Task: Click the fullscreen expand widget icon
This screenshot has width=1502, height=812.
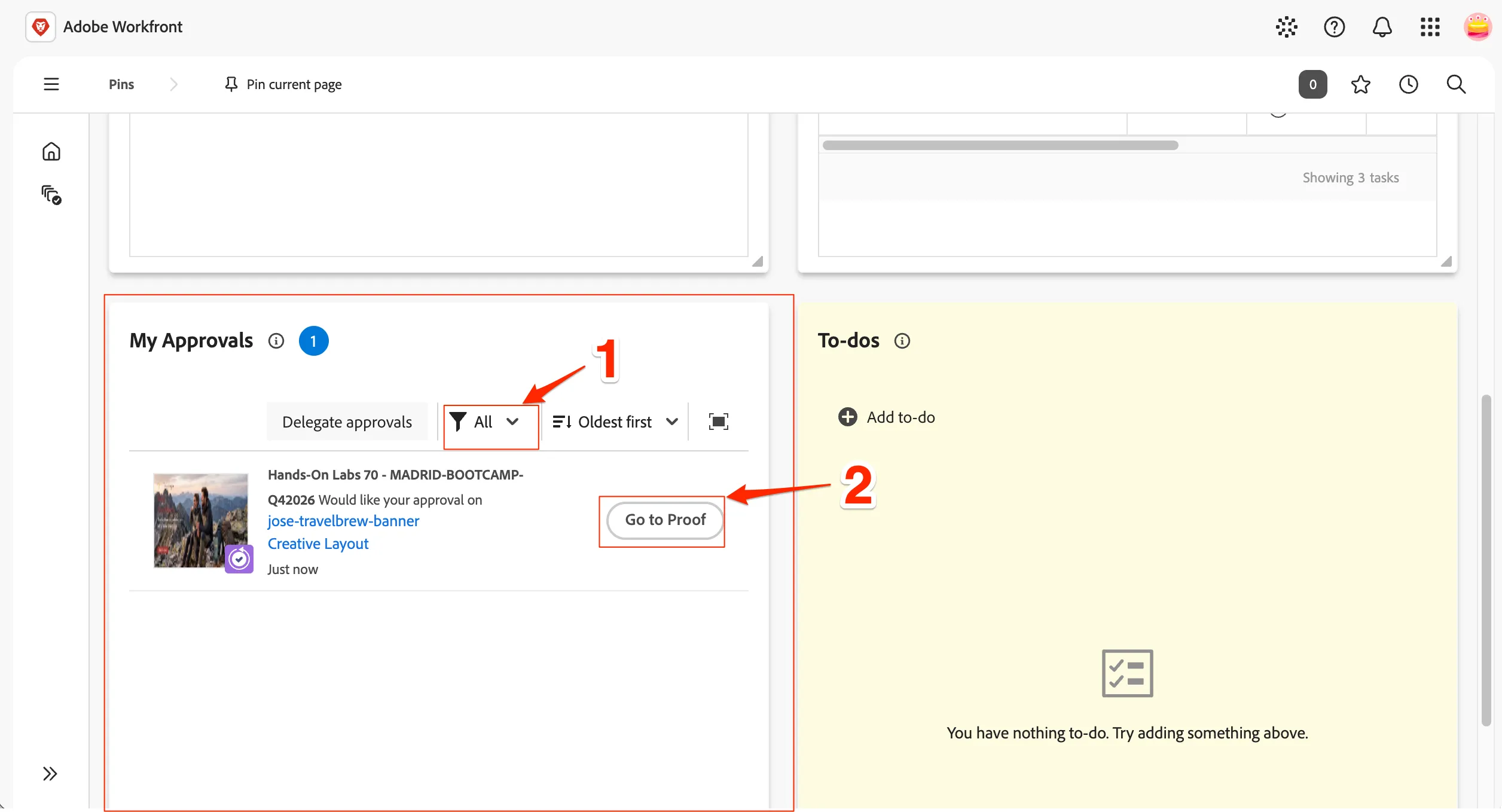Action: pos(718,422)
